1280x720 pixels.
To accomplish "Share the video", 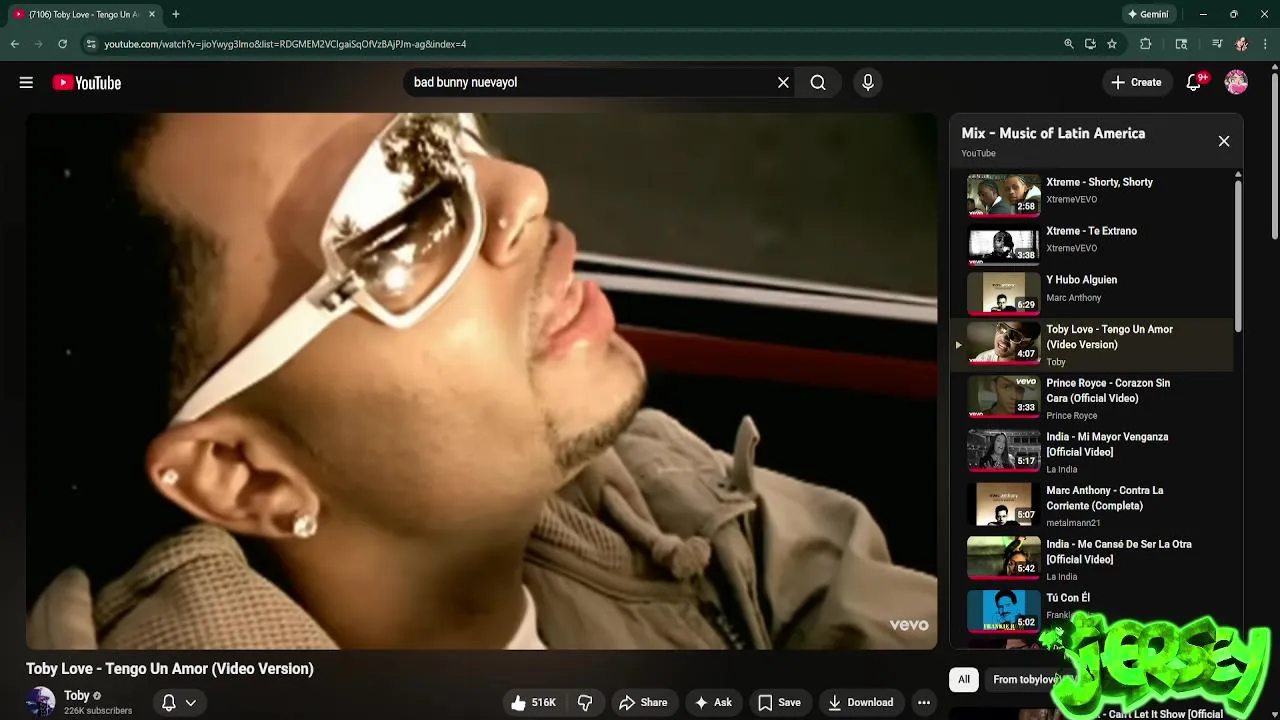I will click(x=643, y=703).
